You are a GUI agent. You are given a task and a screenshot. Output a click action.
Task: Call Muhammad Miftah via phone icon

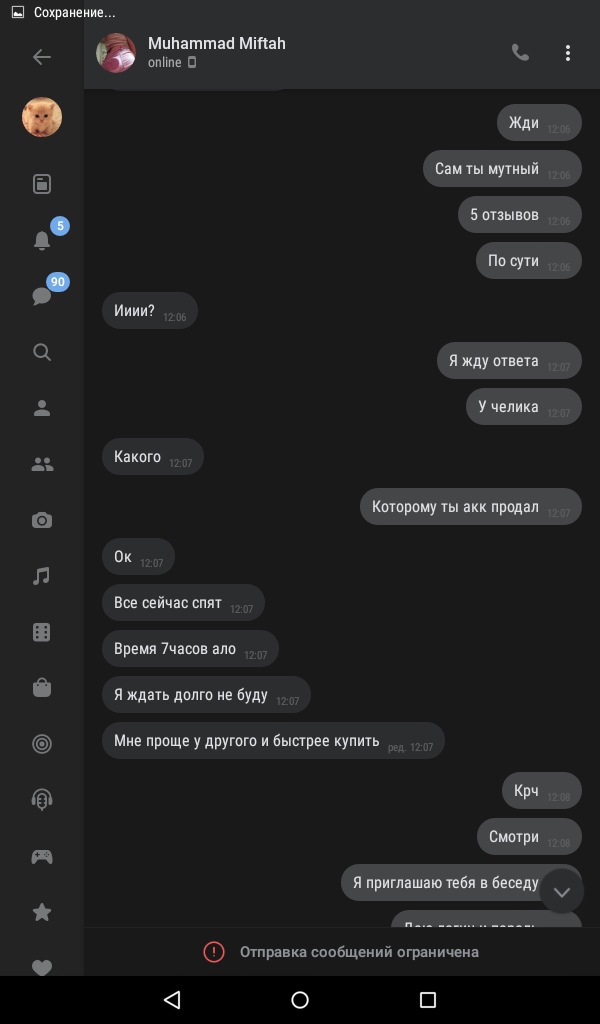pyautogui.click(x=520, y=53)
